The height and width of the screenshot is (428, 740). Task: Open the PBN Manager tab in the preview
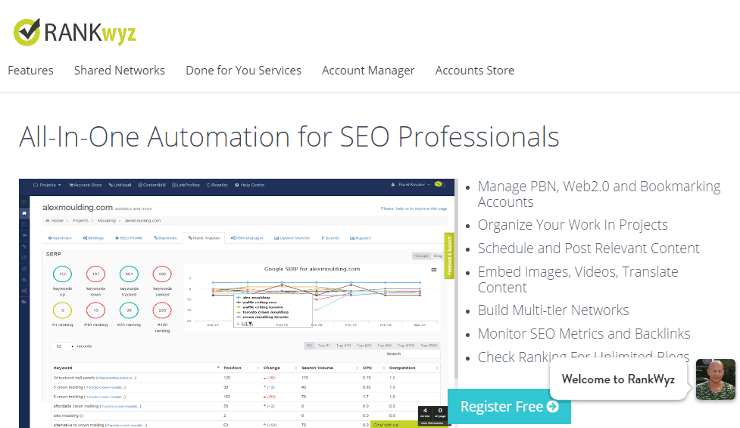[x=247, y=238]
